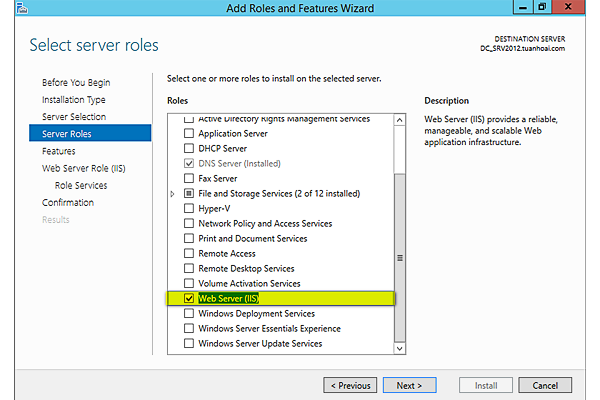Click Windows Server Update Services label
This screenshot has width=600, height=400.
pyautogui.click(x=260, y=344)
